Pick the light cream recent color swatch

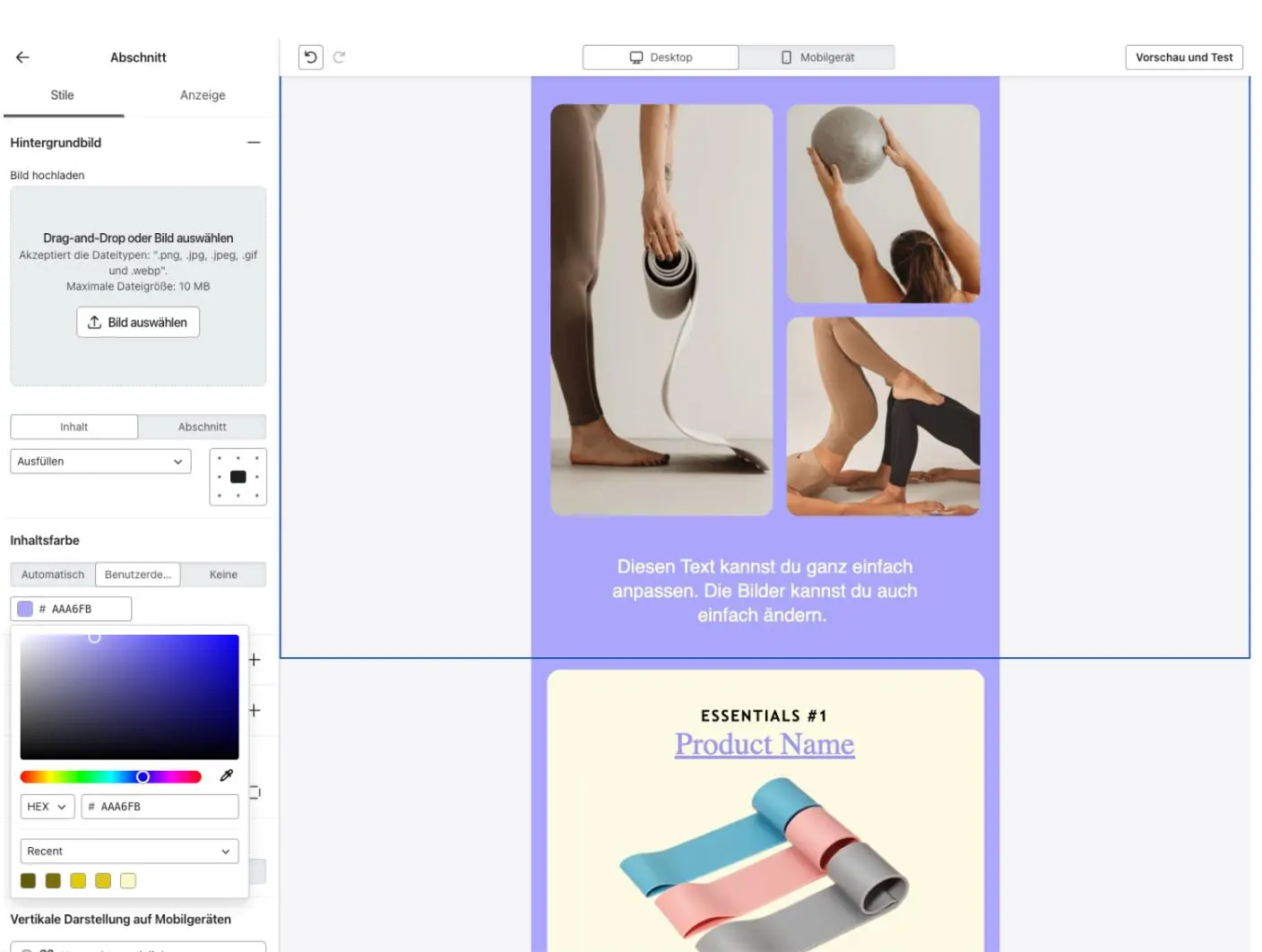[128, 881]
